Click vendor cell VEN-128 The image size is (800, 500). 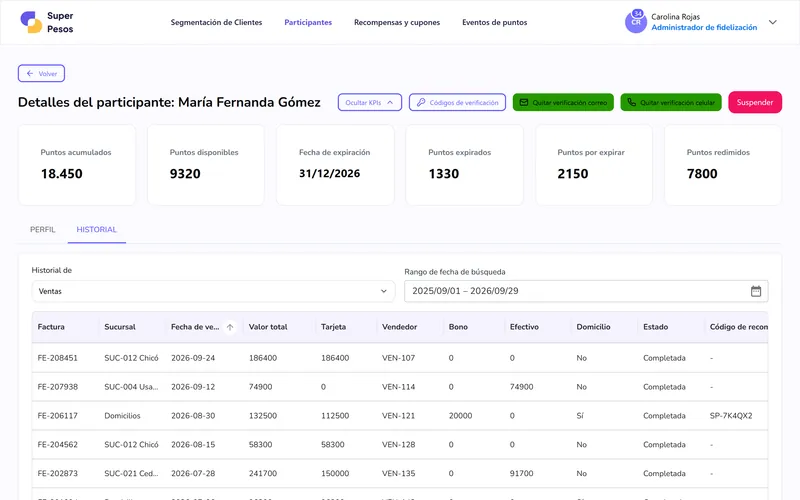click(x=398, y=445)
